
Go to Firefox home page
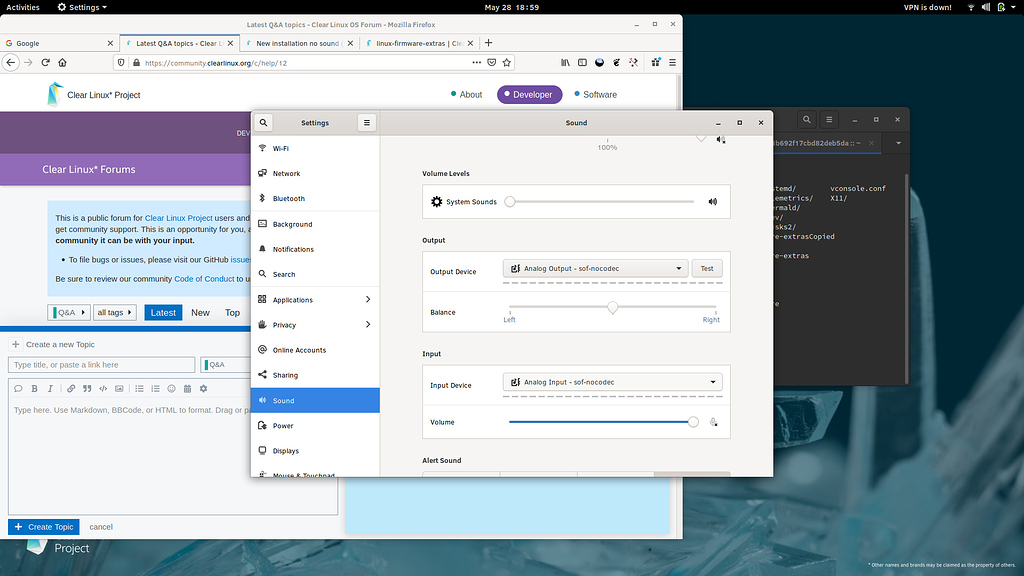[63, 63]
